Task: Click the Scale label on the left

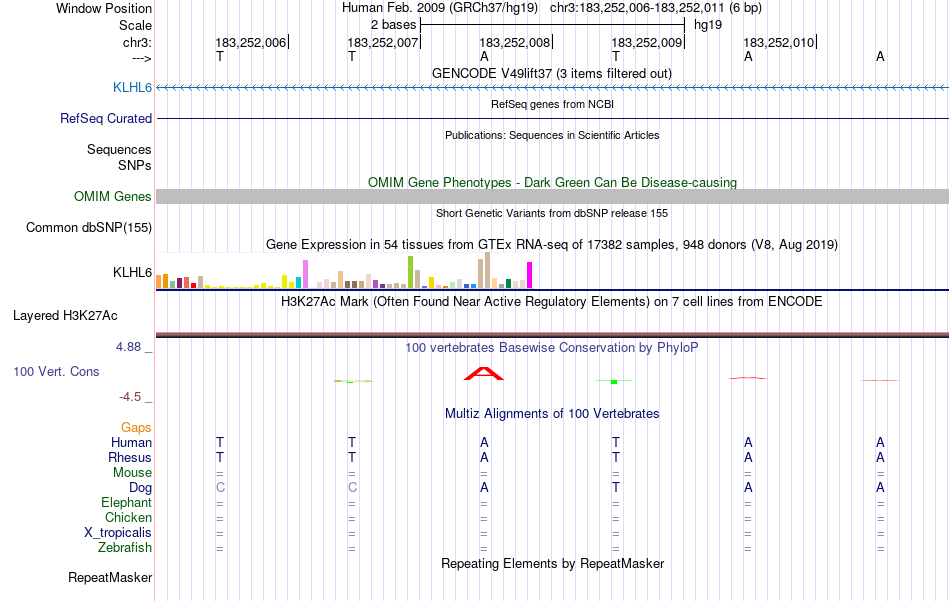Action: point(135,25)
